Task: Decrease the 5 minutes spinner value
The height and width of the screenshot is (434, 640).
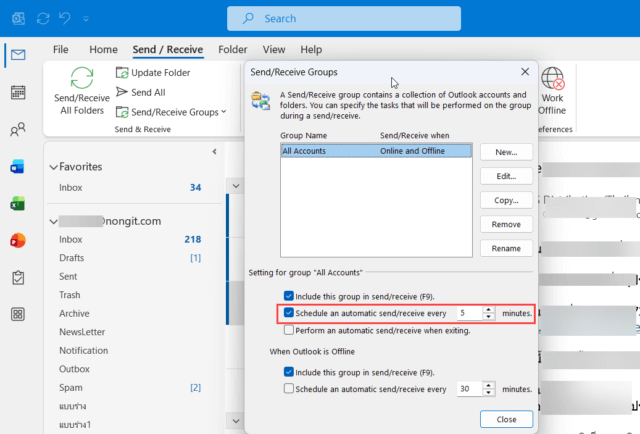Action: (489, 317)
